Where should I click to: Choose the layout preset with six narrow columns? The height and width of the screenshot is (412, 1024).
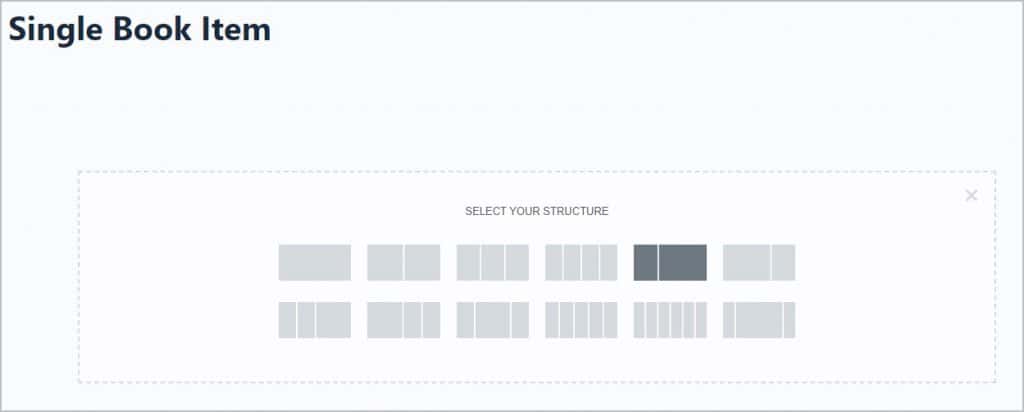click(x=670, y=320)
